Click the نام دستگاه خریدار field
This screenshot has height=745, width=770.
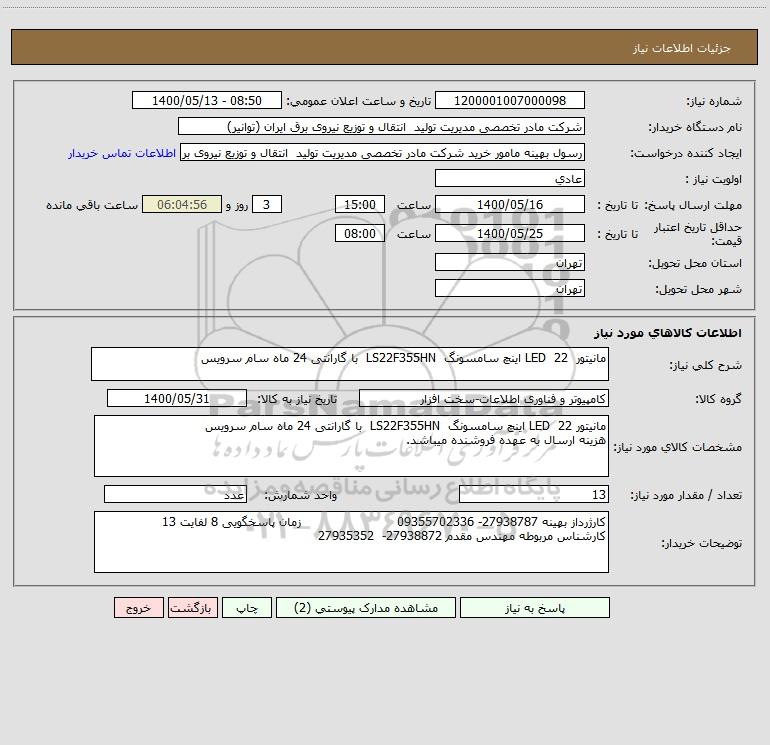pyautogui.click(x=381, y=127)
